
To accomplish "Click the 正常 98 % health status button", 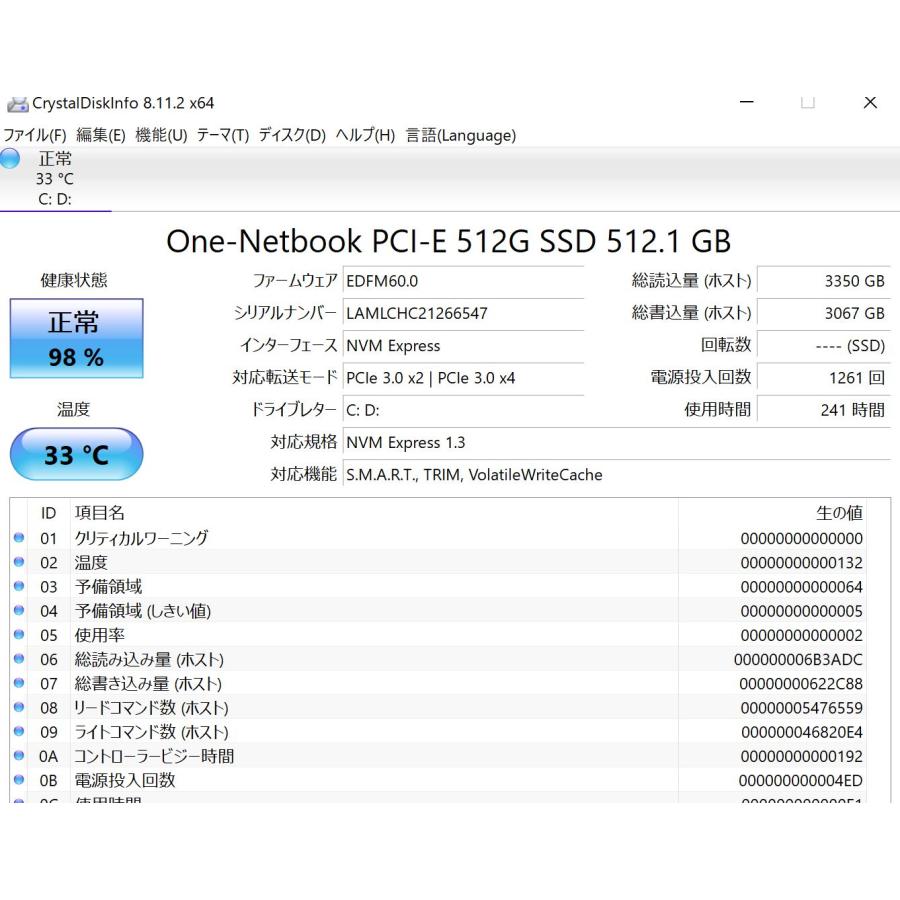I will (76, 338).
